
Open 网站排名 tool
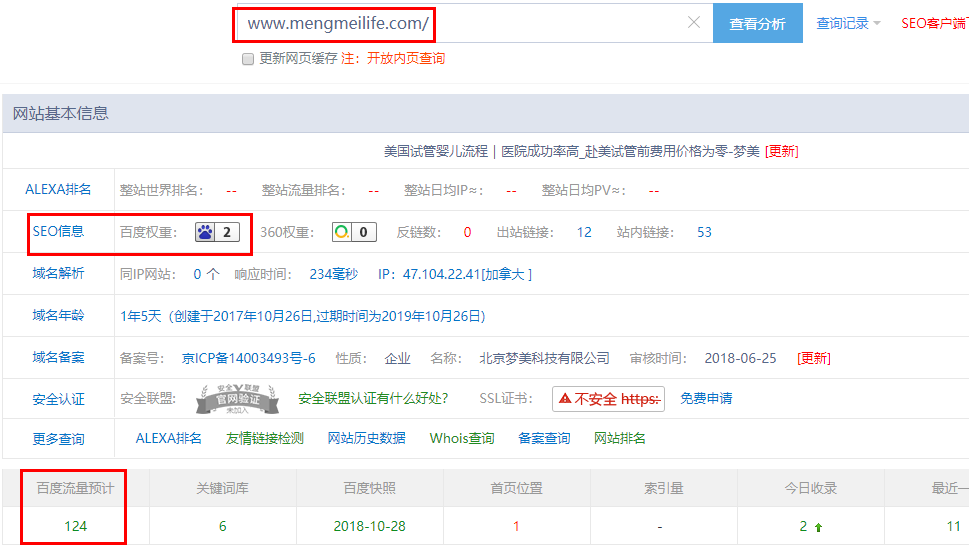(620, 439)
